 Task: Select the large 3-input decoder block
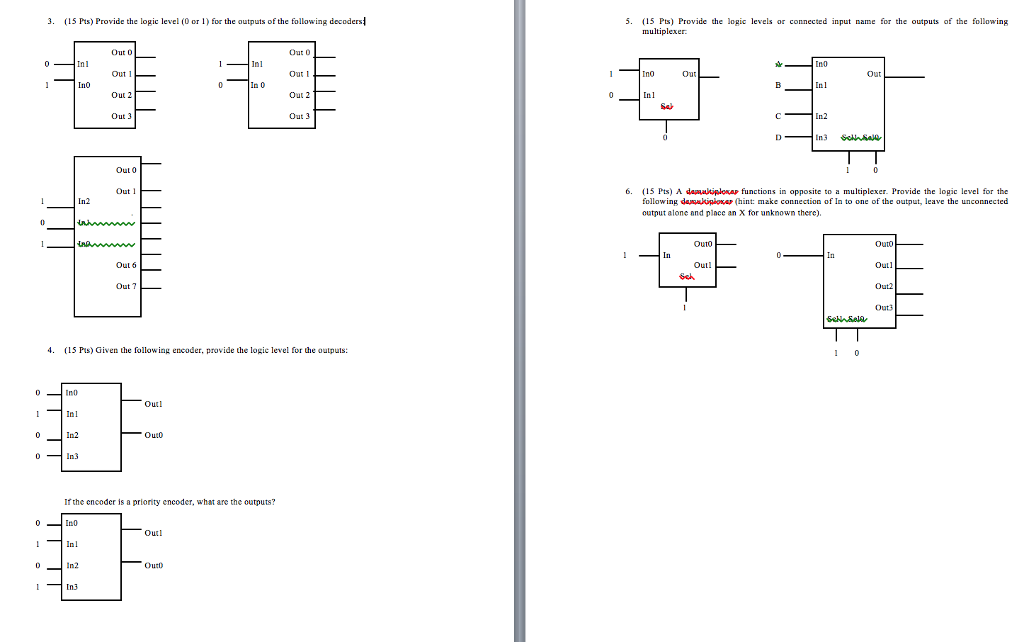pyautogui.click(x=108, y=235)
